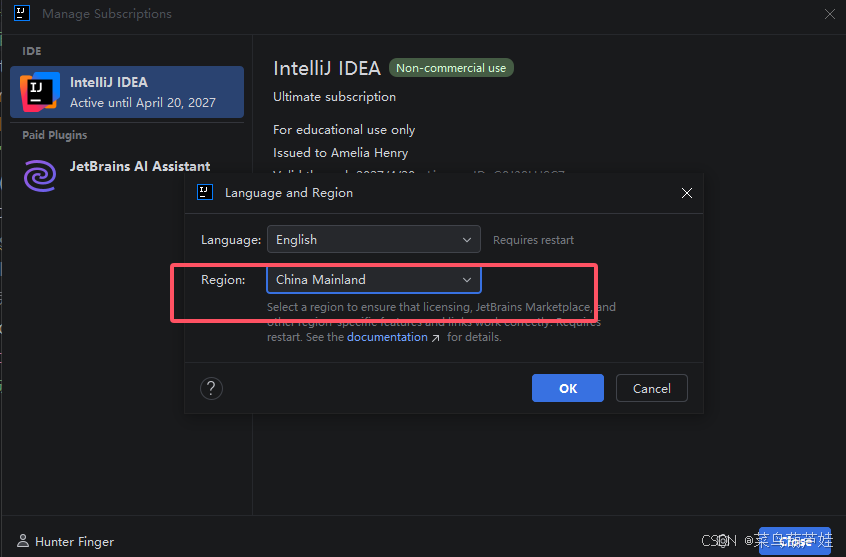The width and height of the screenshot is (846, 557).
Task: Click the 'Issued to Amelia Henry' text
Action: coord(340,153)
